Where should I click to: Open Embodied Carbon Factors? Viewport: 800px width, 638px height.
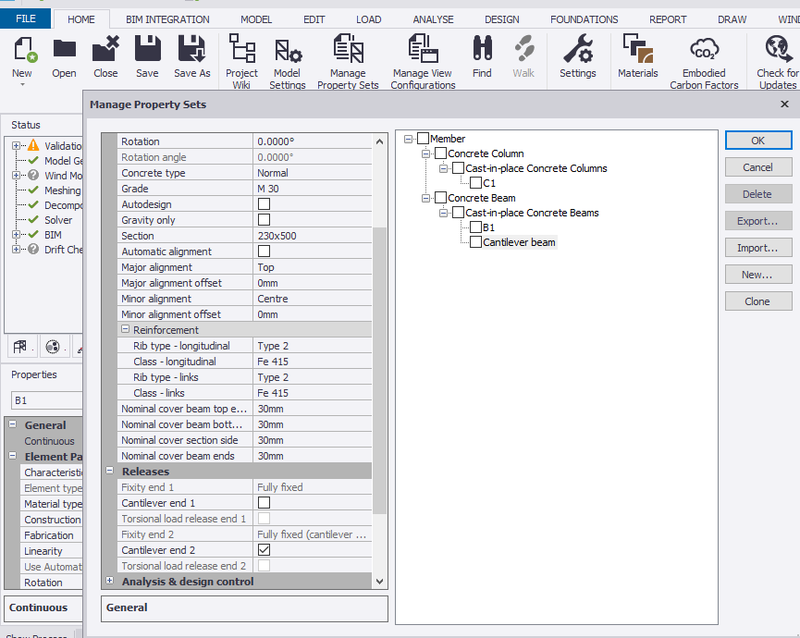coord(704,50)
